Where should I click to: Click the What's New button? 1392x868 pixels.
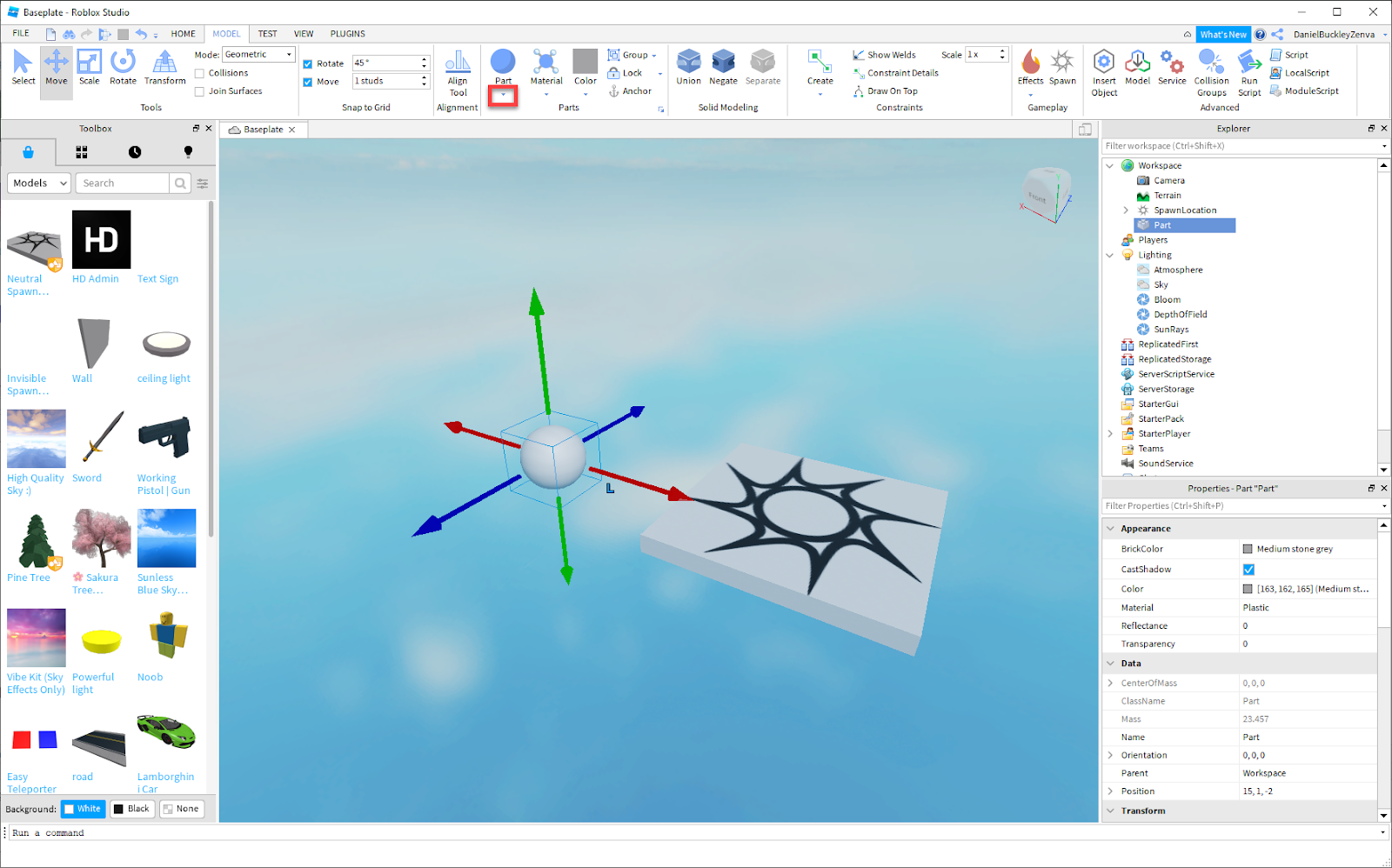(1222, 35)
